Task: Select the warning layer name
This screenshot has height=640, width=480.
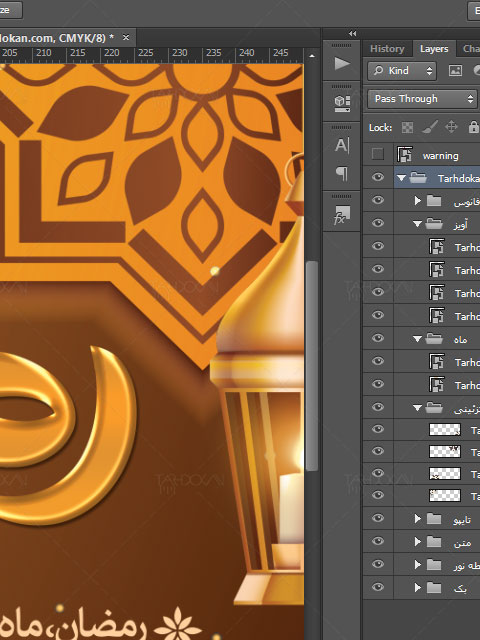Action: (x=440, y=156)
